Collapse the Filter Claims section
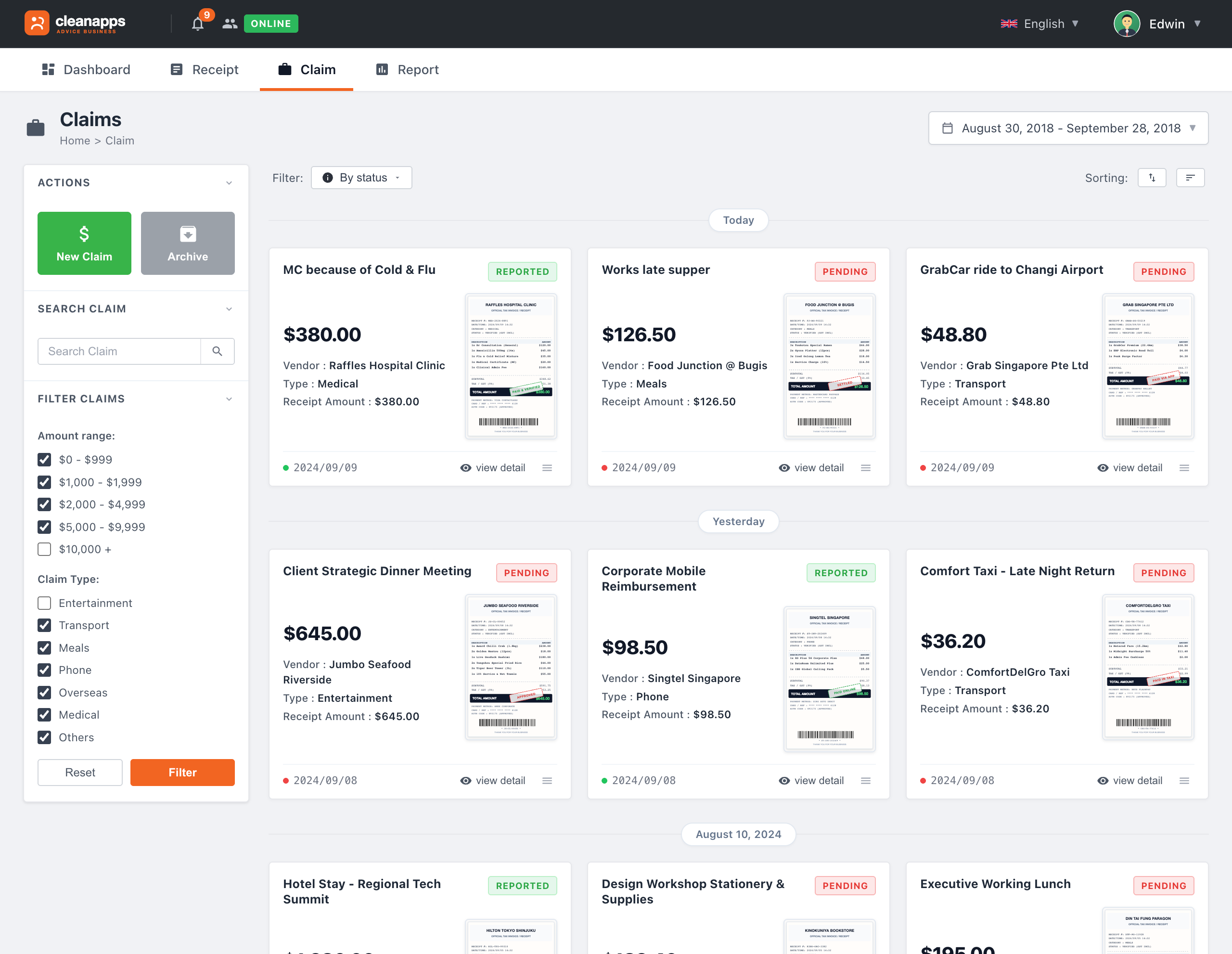 point(229,399)
